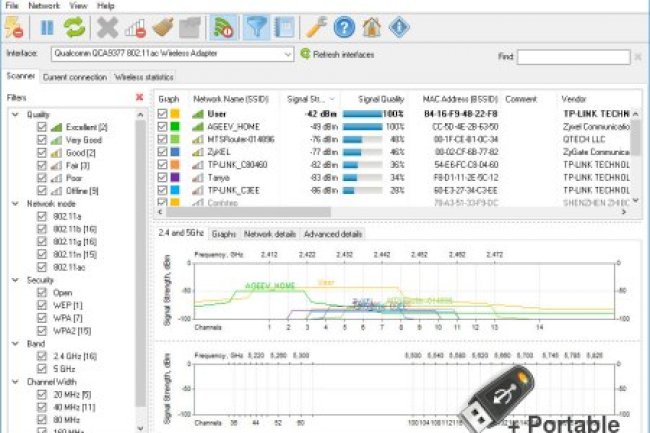Click the signal bars with red minus icon
This screenshot has height=433, width=650.
(135, 28)
